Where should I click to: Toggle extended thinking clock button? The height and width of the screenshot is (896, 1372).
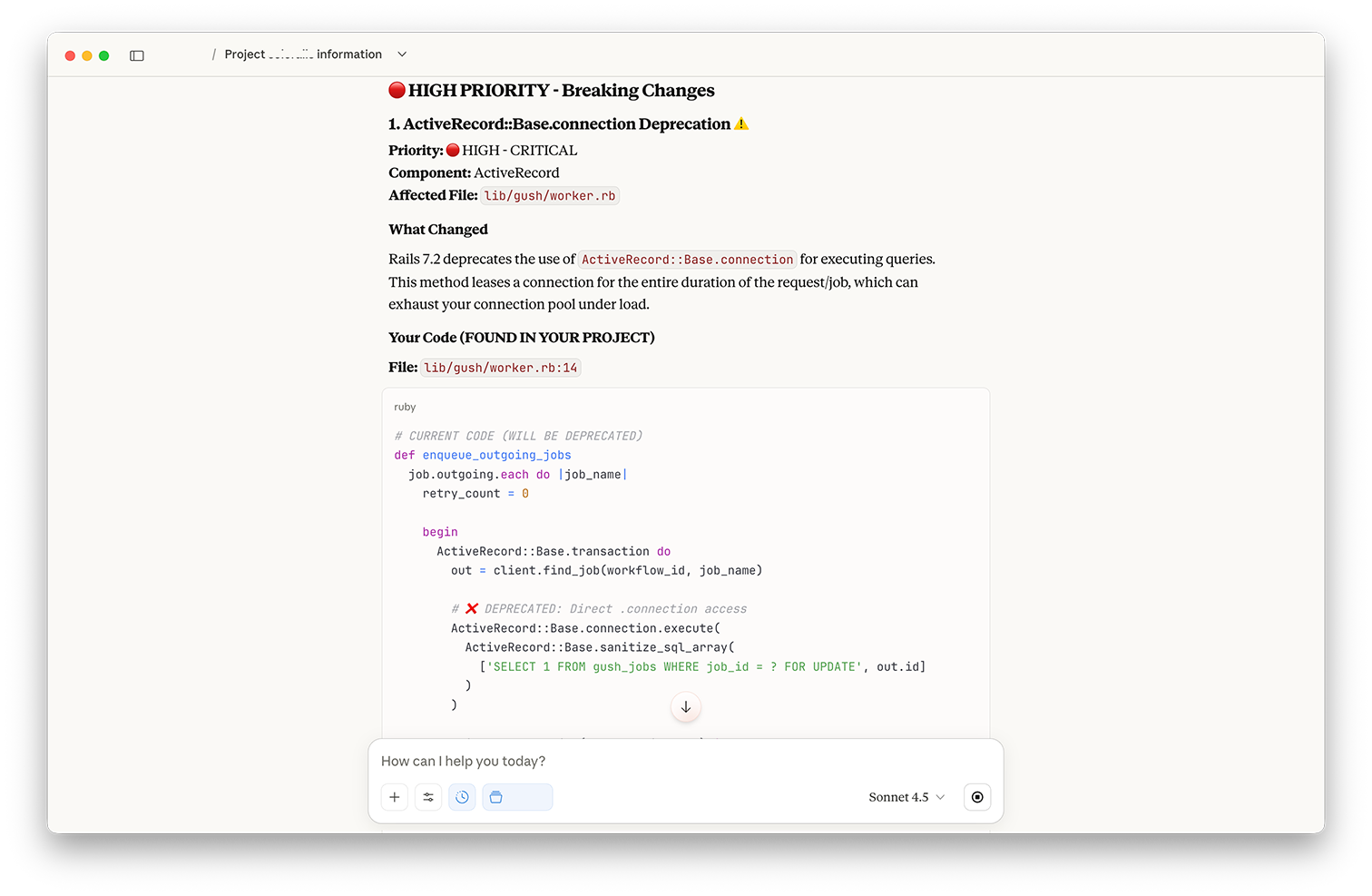[462, 797]
